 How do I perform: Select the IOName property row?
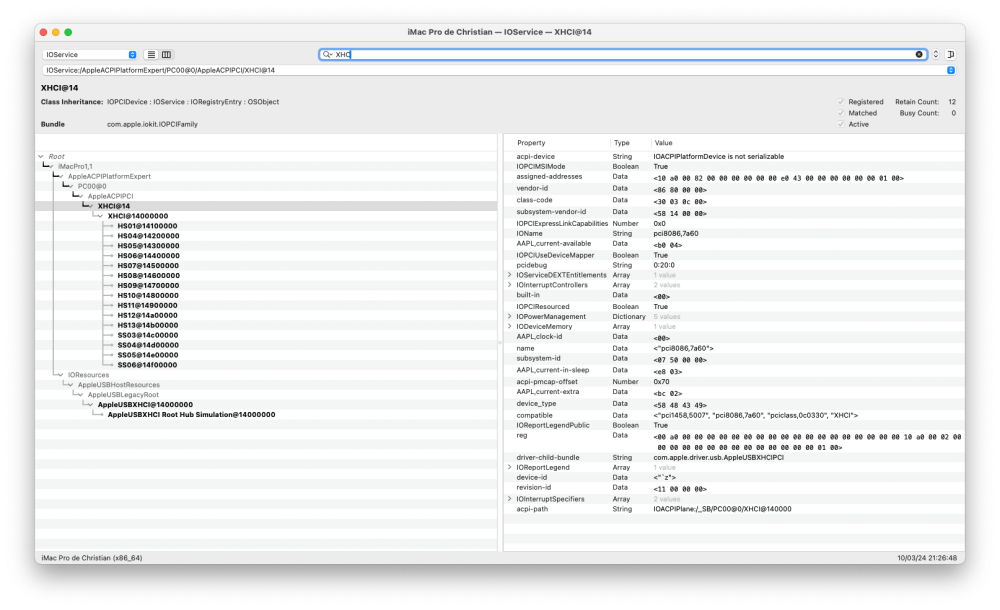click(x=733, y=234)
